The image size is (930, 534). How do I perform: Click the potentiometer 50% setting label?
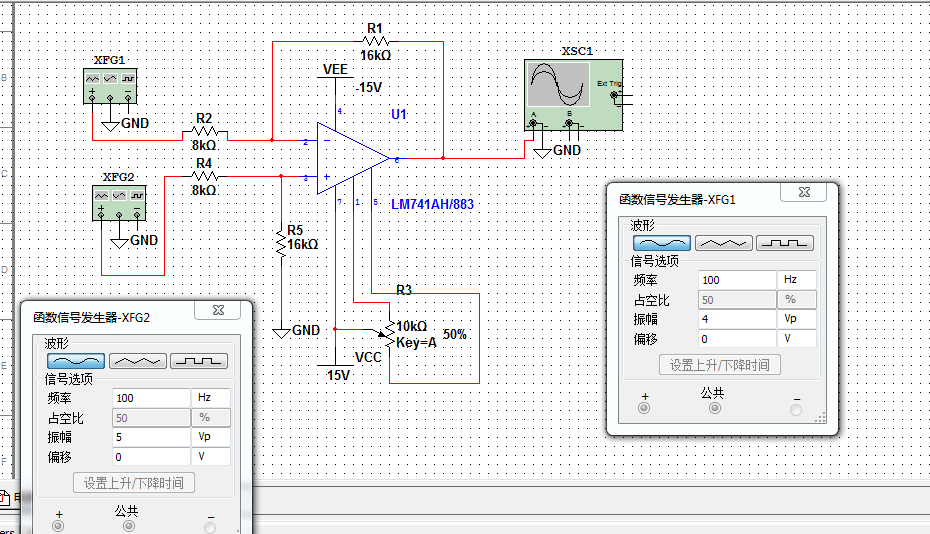(x=455, y=334)
